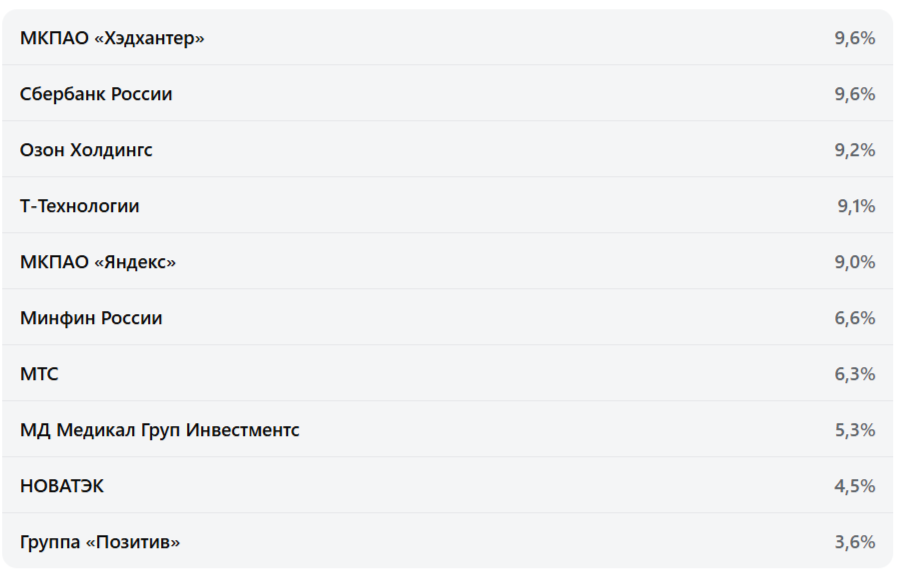The image size is (898, 579).
Task: Select МД Медикал Груп Инвестментс
Action: coord(160,430)
